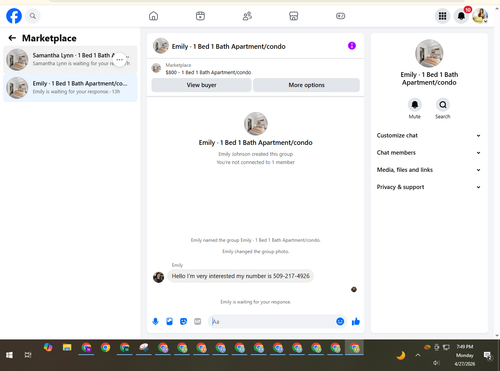Go back with the Marketplace arrow
Image resolution: width=500 pixels, height=371 pixels.
click(12, 38)
